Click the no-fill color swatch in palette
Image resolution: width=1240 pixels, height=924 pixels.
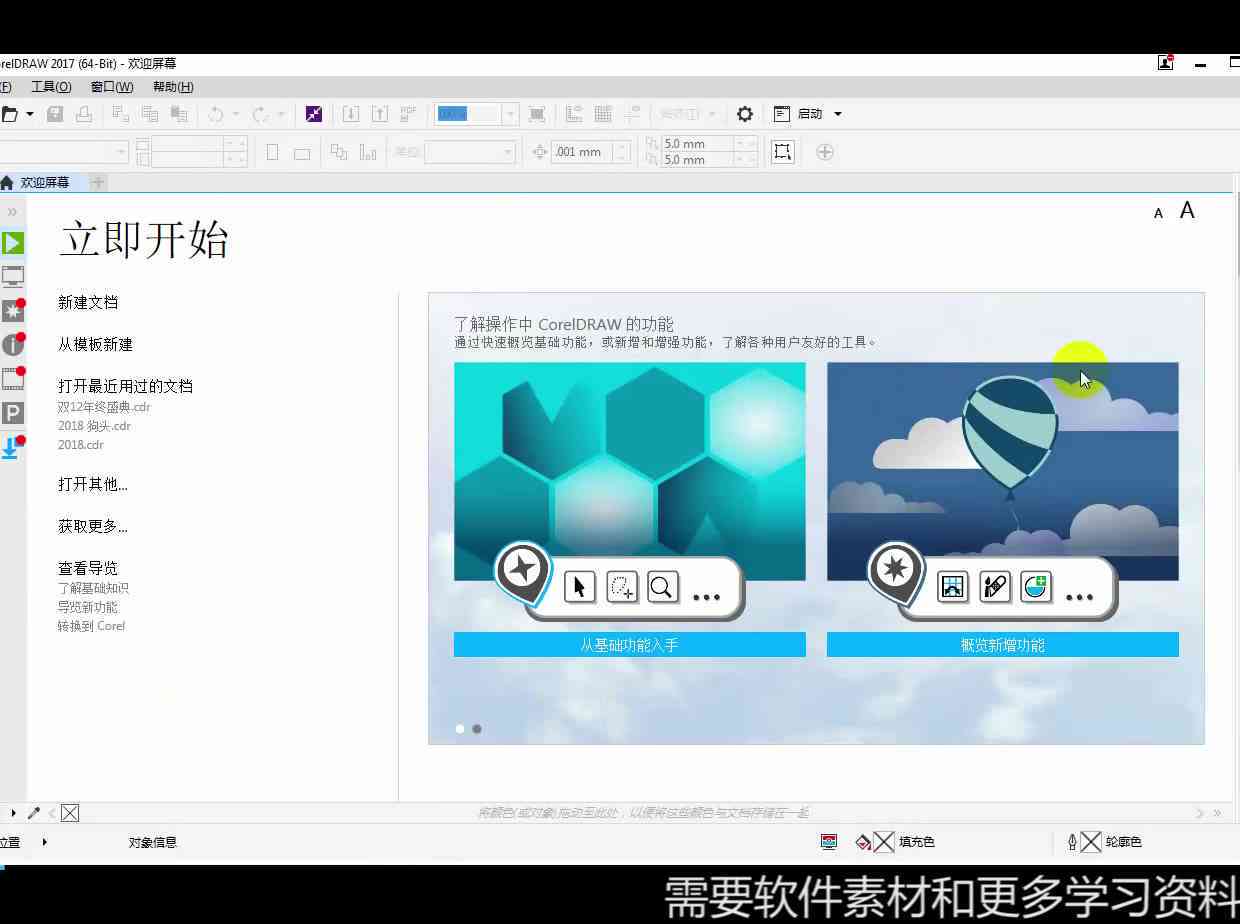click(70, 813)
